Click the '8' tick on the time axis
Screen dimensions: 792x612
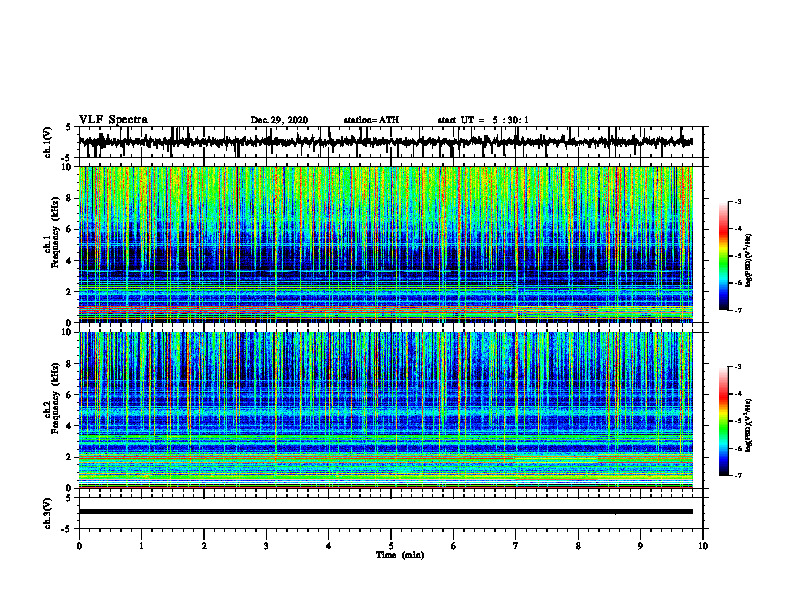[x=578, y=546]
